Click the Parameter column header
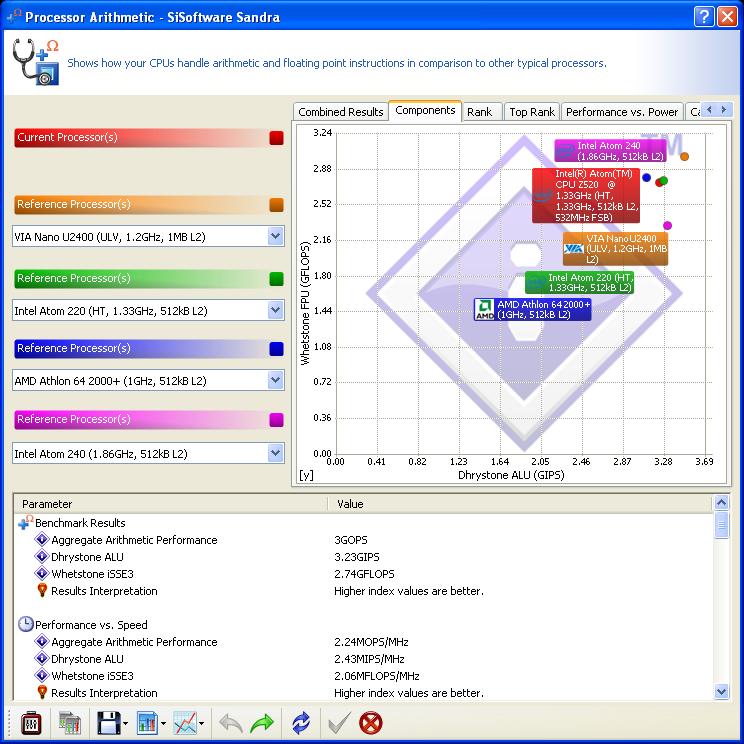Image resolution: width=744 pixels, height=744 pixels. [171, 504]
